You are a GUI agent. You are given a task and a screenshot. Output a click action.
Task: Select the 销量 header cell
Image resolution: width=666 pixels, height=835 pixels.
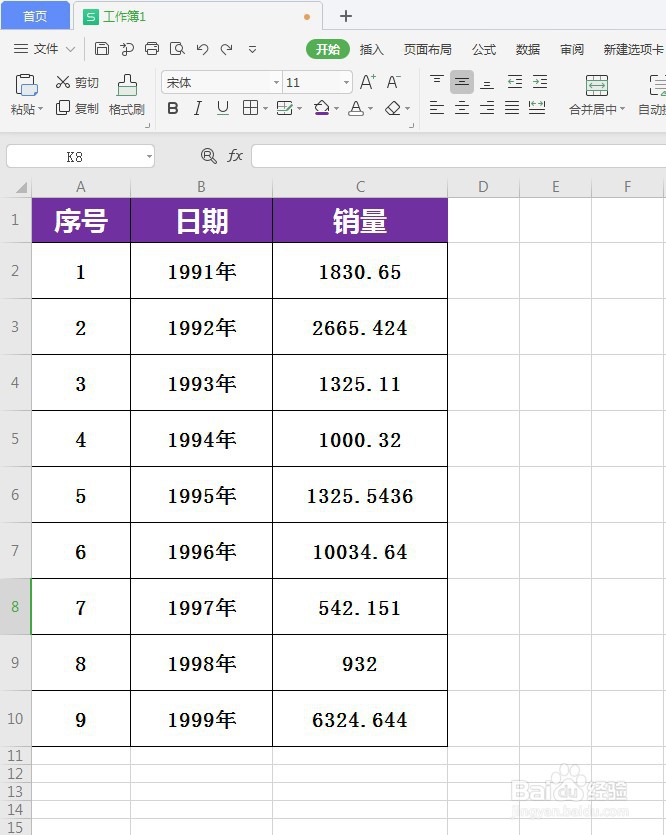pyautogui.click(x=360, y=220)
